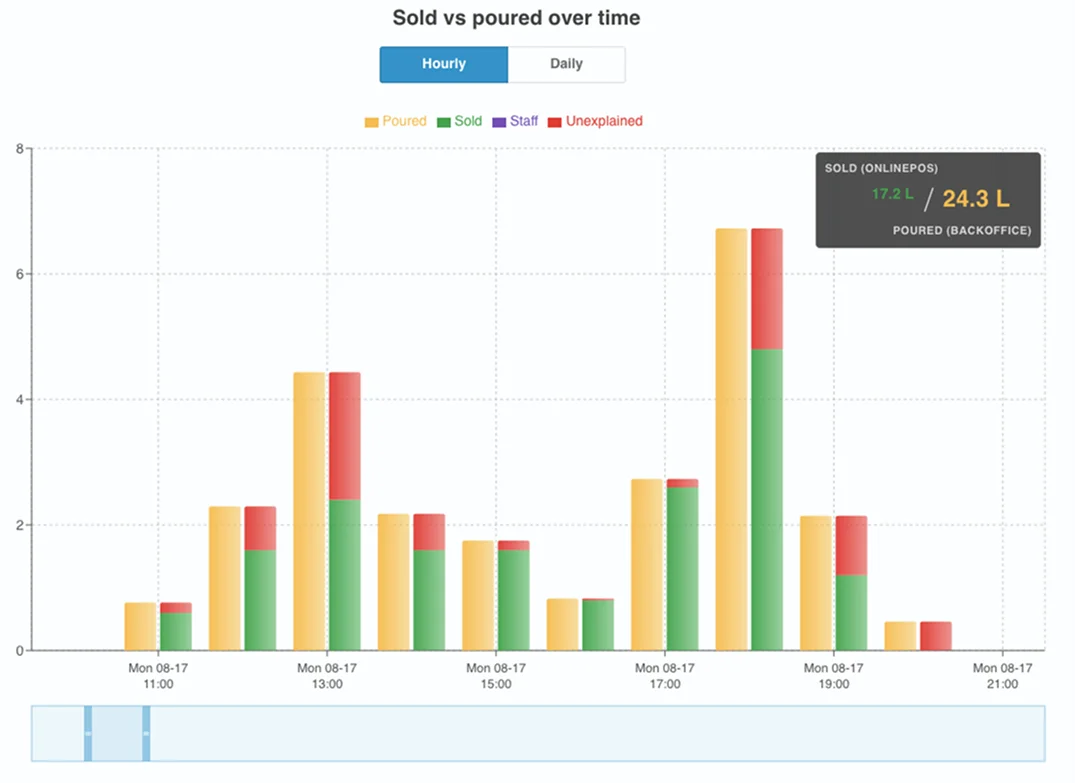
Task: Click the y-axis value 8
Action: click(20, 149)
